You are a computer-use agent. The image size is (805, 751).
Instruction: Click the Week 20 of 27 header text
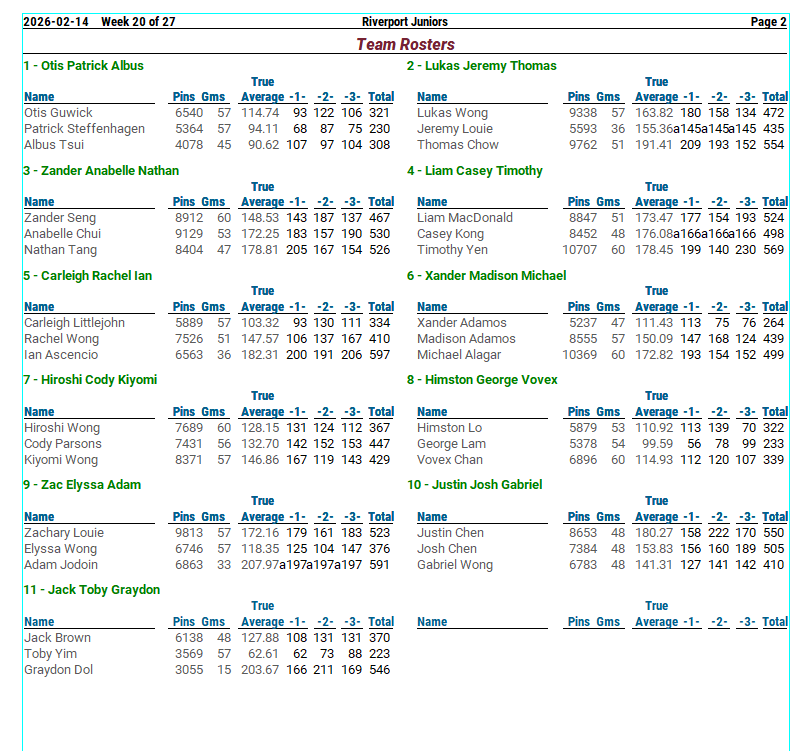point(138,22)
